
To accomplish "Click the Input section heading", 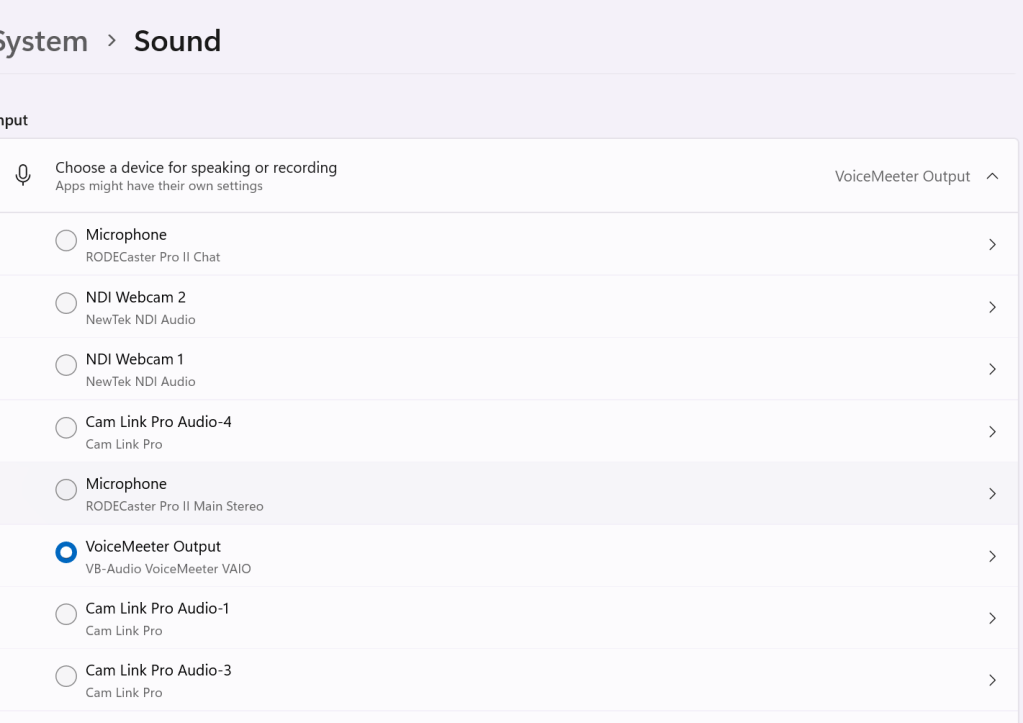I will click(x=14, y=121).
